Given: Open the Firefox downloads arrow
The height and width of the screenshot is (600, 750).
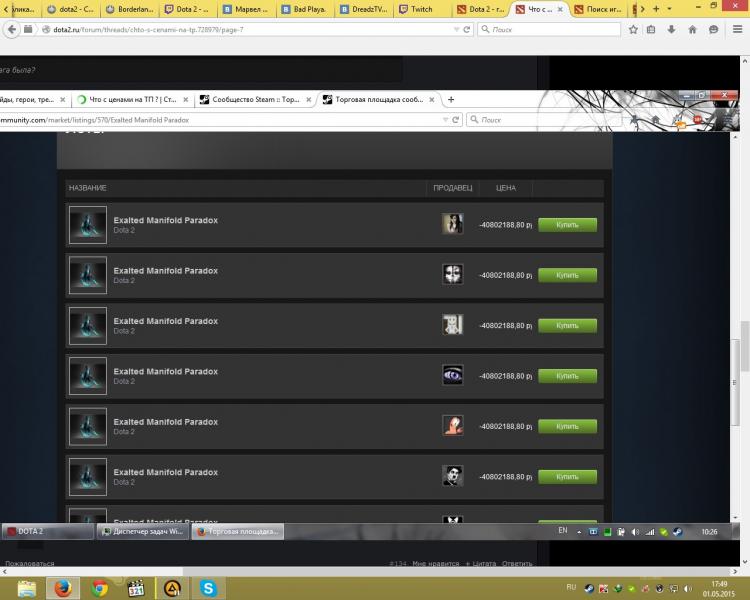Looking at the screenshot, I should (x=672, y=29).
